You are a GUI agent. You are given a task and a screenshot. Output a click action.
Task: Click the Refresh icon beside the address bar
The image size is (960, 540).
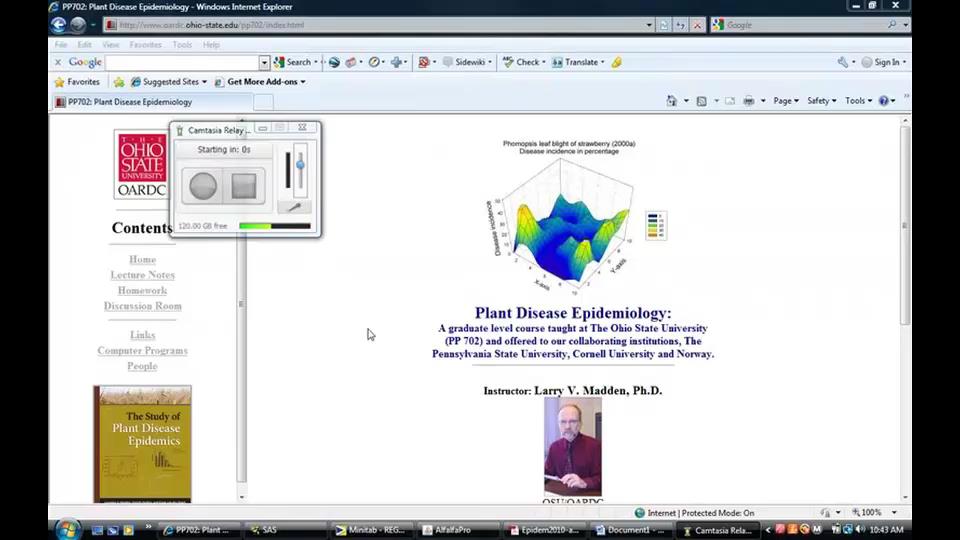pyautogui.click(x=680, y=25)
